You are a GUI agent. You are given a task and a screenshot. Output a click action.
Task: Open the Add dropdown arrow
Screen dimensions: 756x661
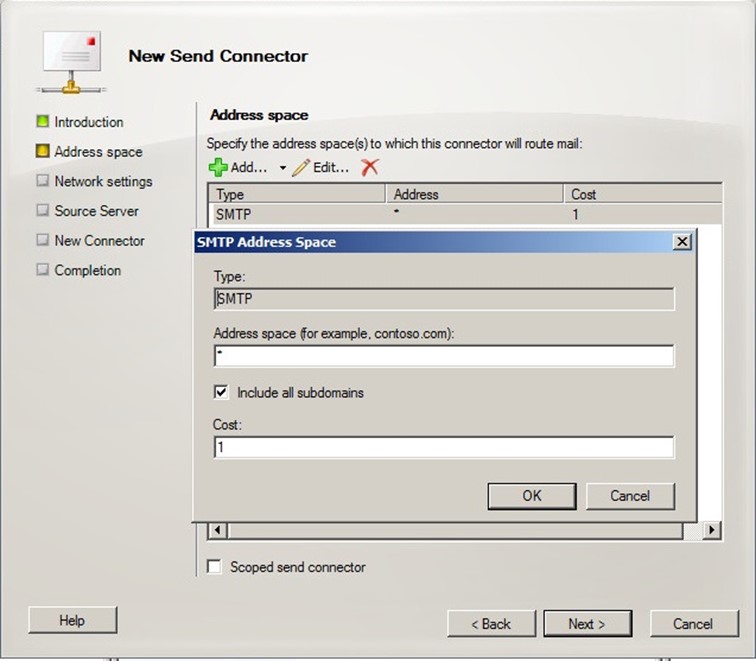(x=283, y=168)
